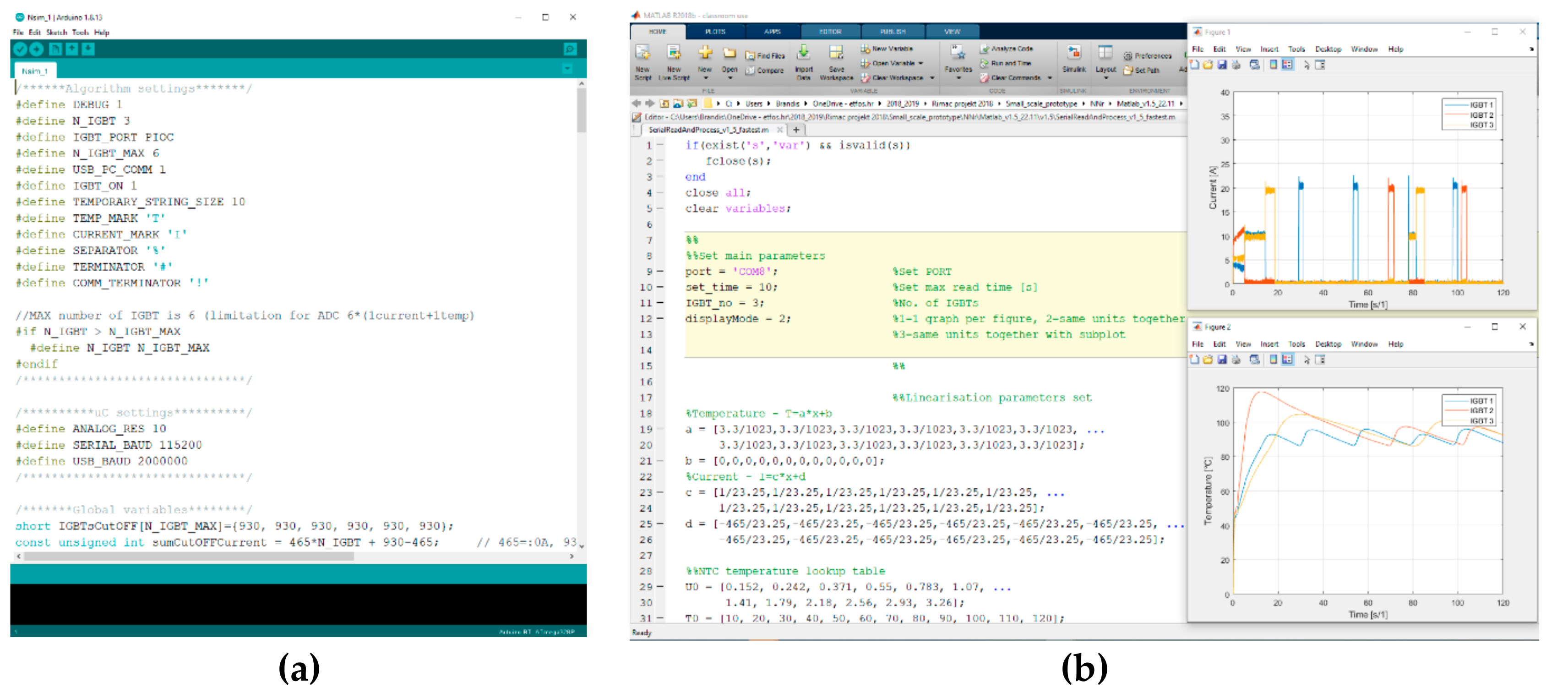1568x698 pixels.
Task: Open the Arduino tab dropdown arrow
Action: (x=567, y=69)
